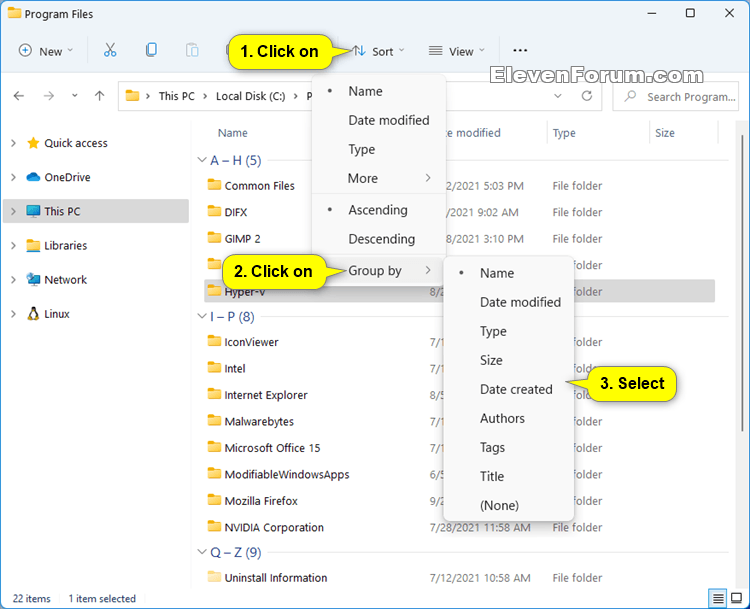Switch to large thumbnails view icon in status bar

point(737,598)
